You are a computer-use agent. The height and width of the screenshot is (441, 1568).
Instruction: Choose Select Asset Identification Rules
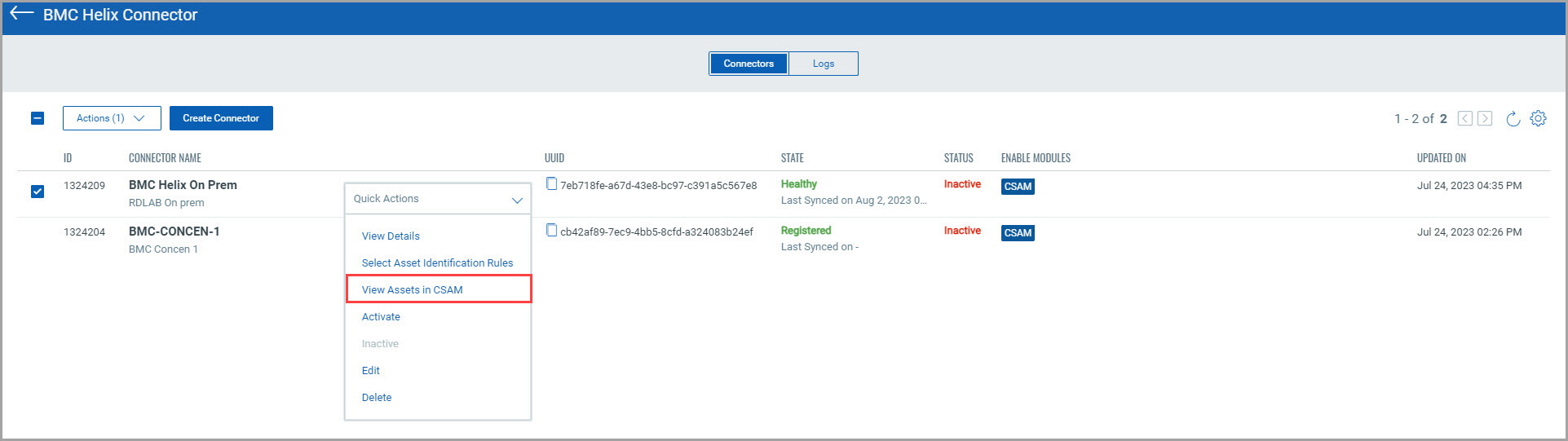[437, 262]
